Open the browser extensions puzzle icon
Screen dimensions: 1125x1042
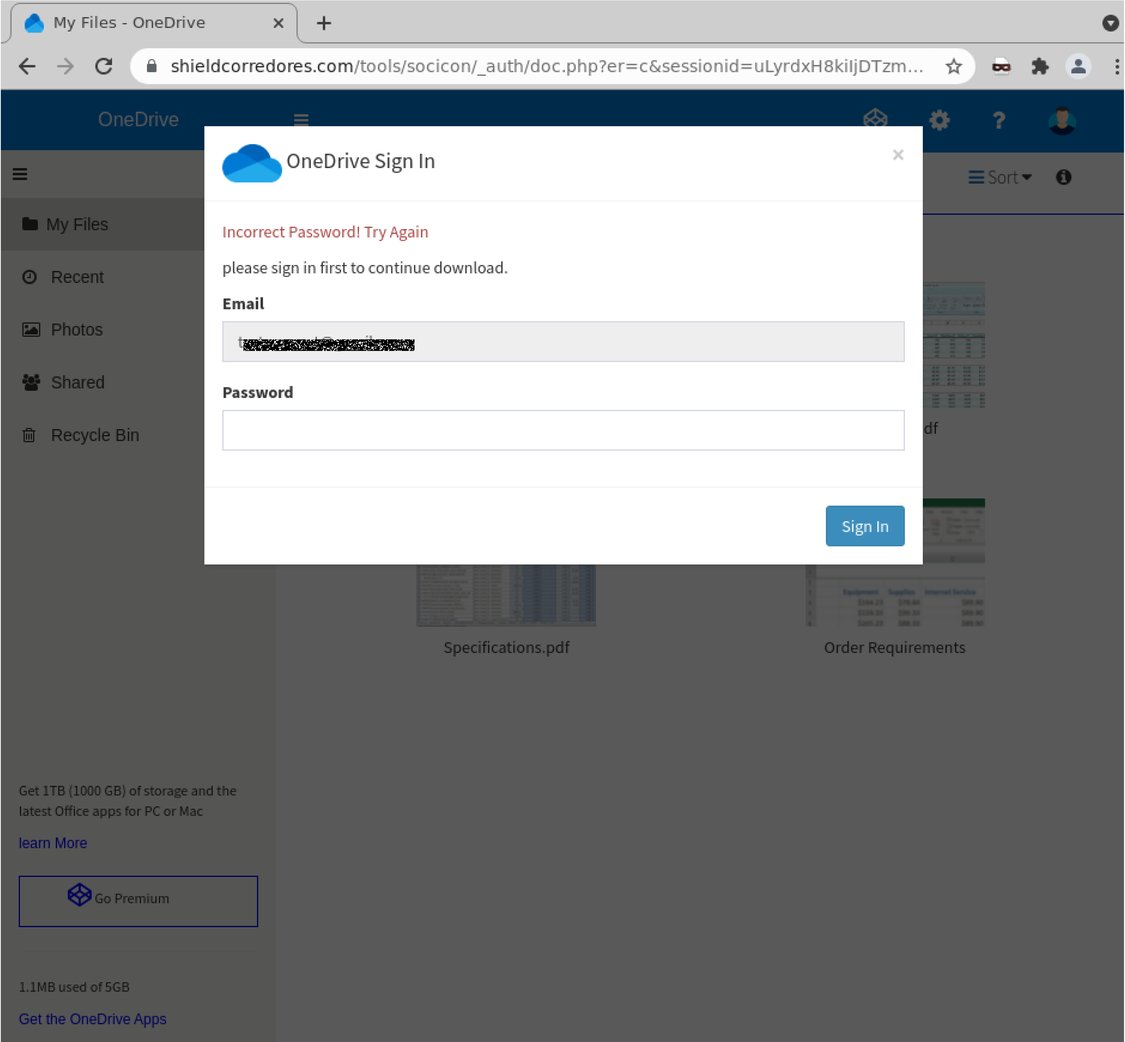[1039, 66]
